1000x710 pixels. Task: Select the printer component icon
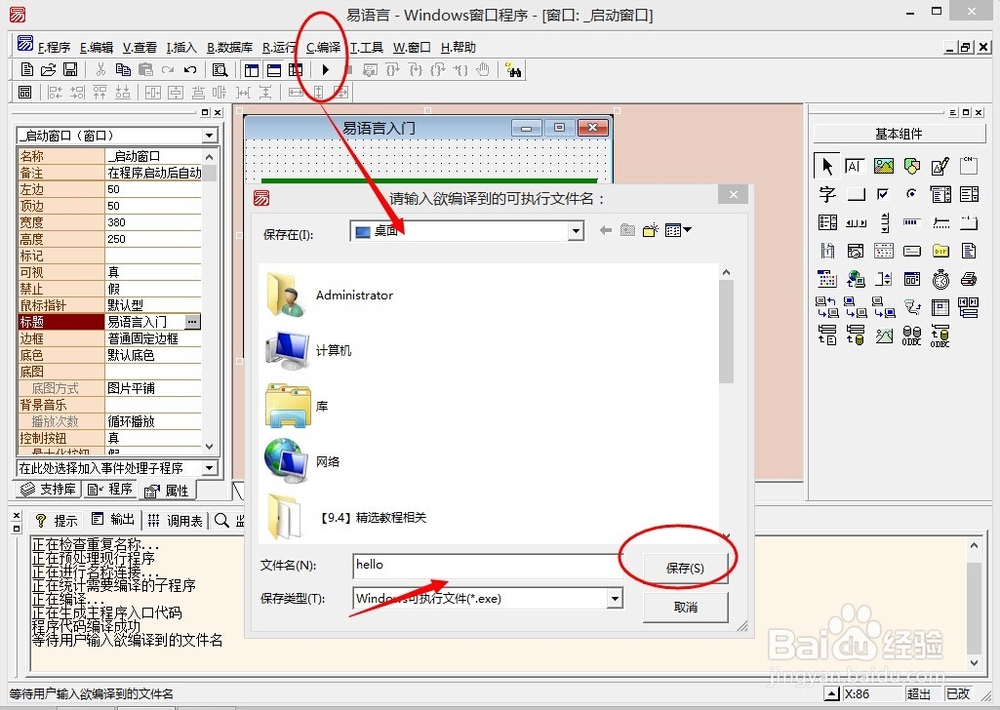(969, 279)
